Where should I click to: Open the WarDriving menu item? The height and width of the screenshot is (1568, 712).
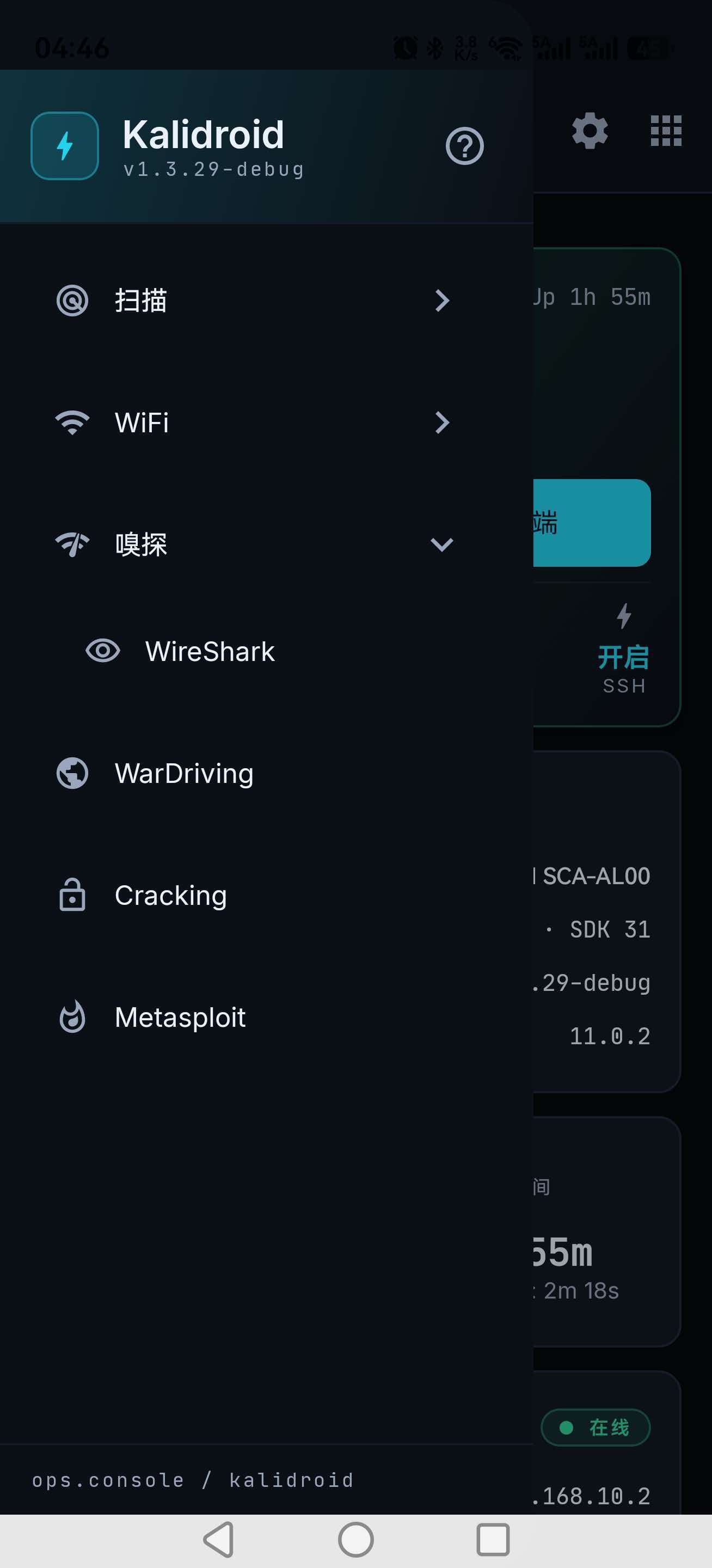[267, 773]
